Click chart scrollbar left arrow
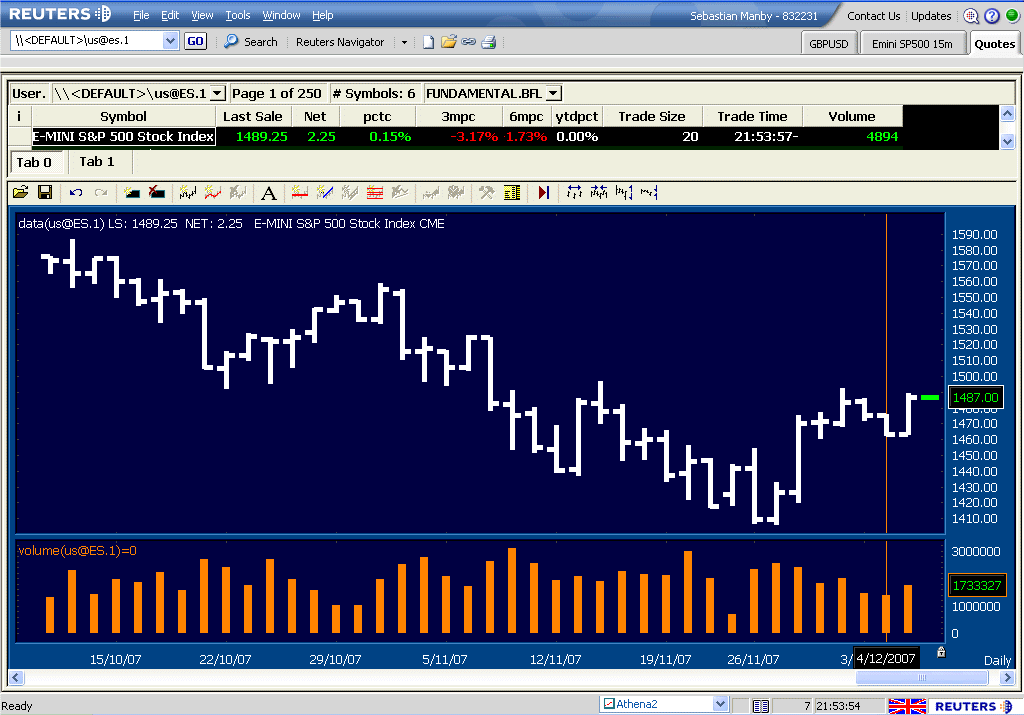The width and height of the screenshot is (1024, 715). pos(16,677)
